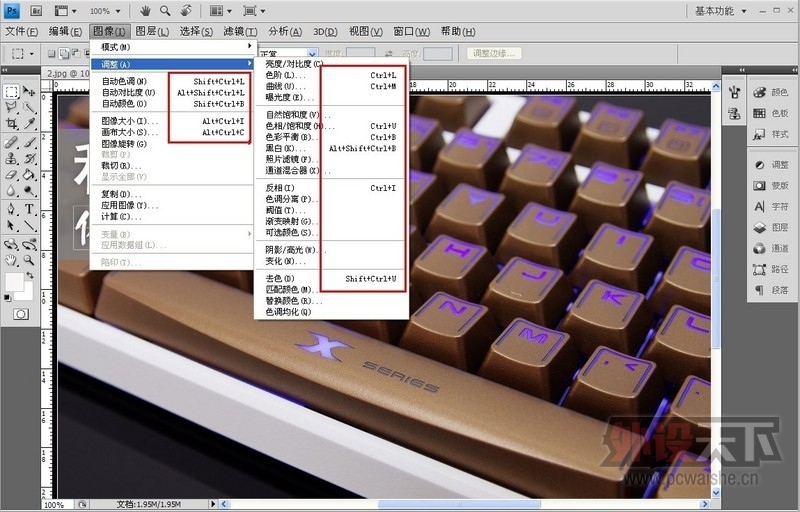Screen dimensions: 800x512
Task: Choose 画布大小(S) from the Image menu
Action: (173, 132)
